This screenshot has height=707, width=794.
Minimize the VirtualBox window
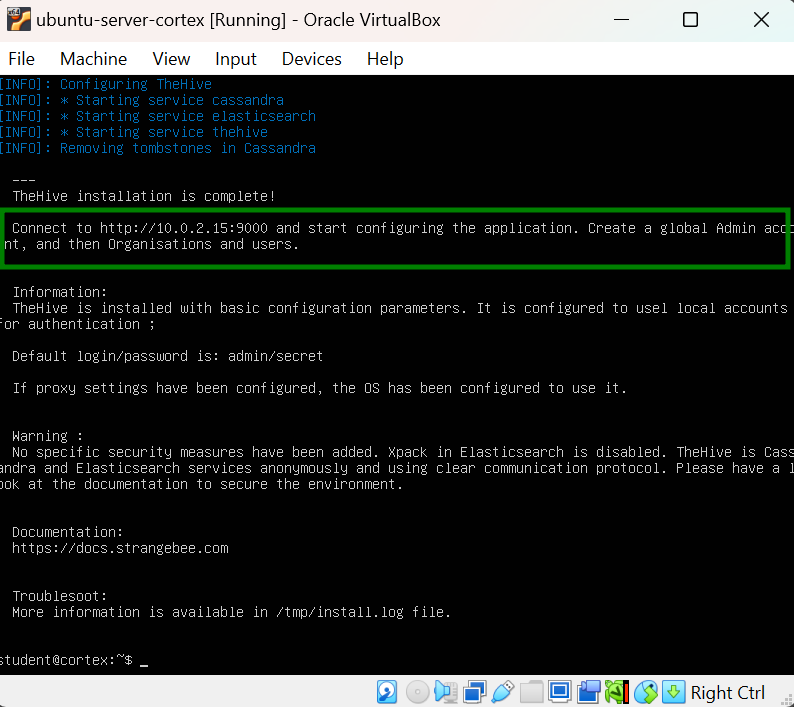621,20
